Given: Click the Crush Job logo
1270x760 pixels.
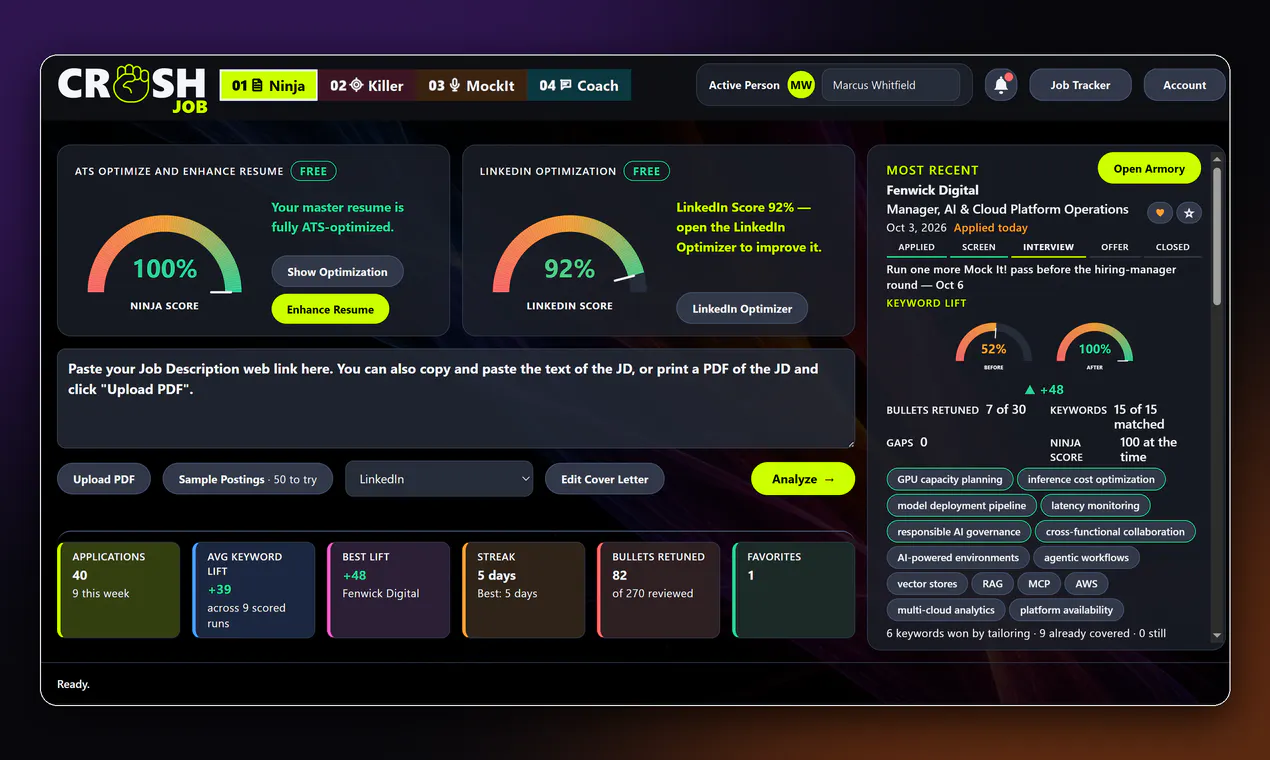Looking at the screenshot, I should [x=132, y=88].
